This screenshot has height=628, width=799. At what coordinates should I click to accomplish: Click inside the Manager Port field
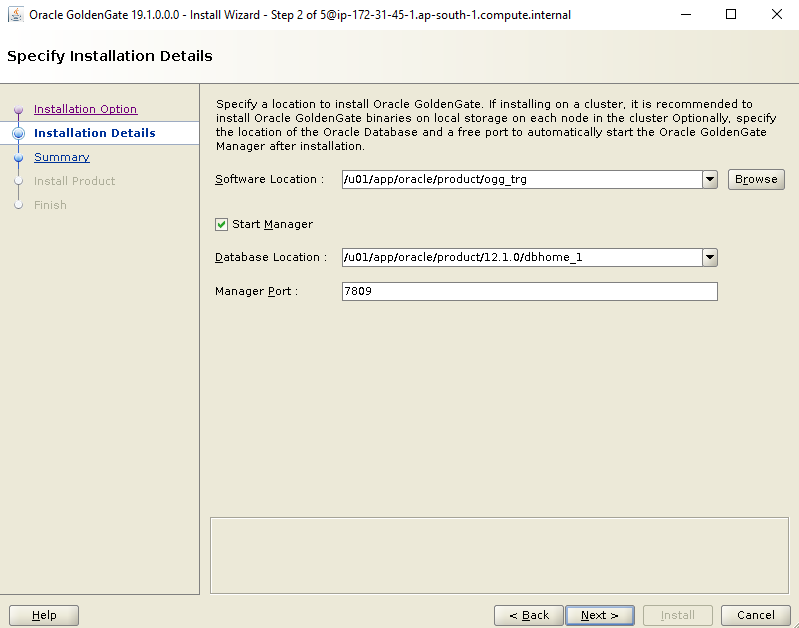click(529, 292)
